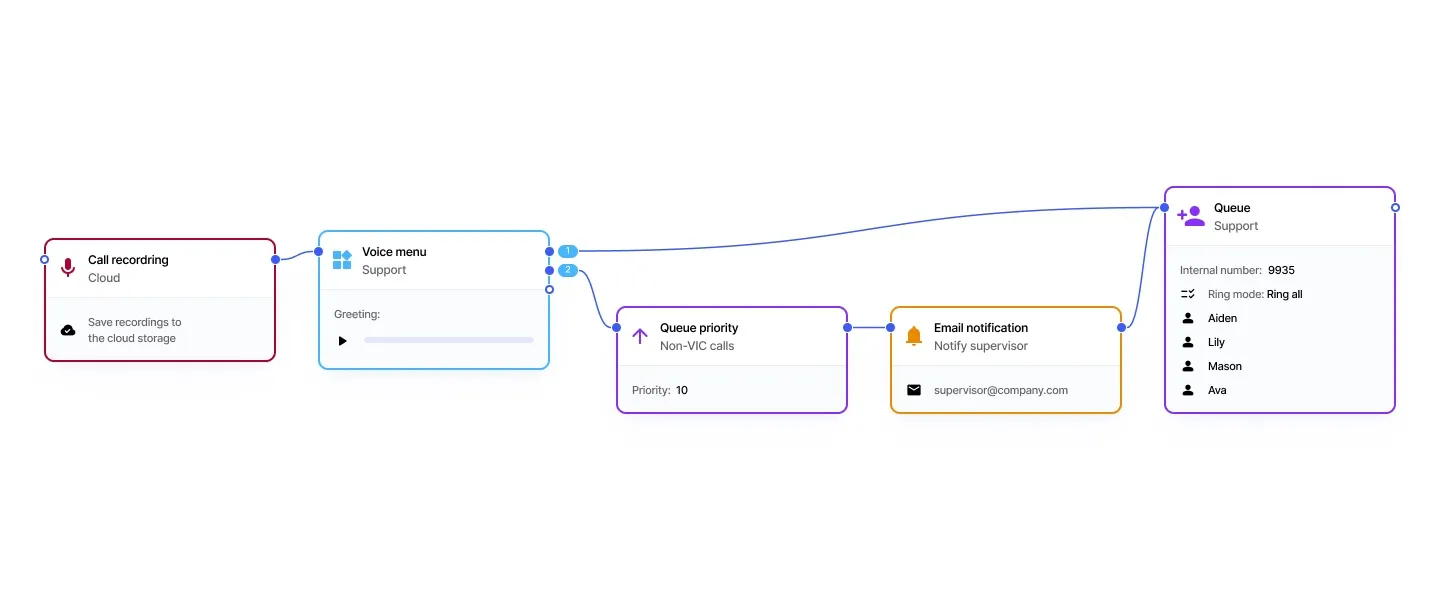Click the microphone icon in Call recording node
The image size is (1440, 600).
(68, 268)
